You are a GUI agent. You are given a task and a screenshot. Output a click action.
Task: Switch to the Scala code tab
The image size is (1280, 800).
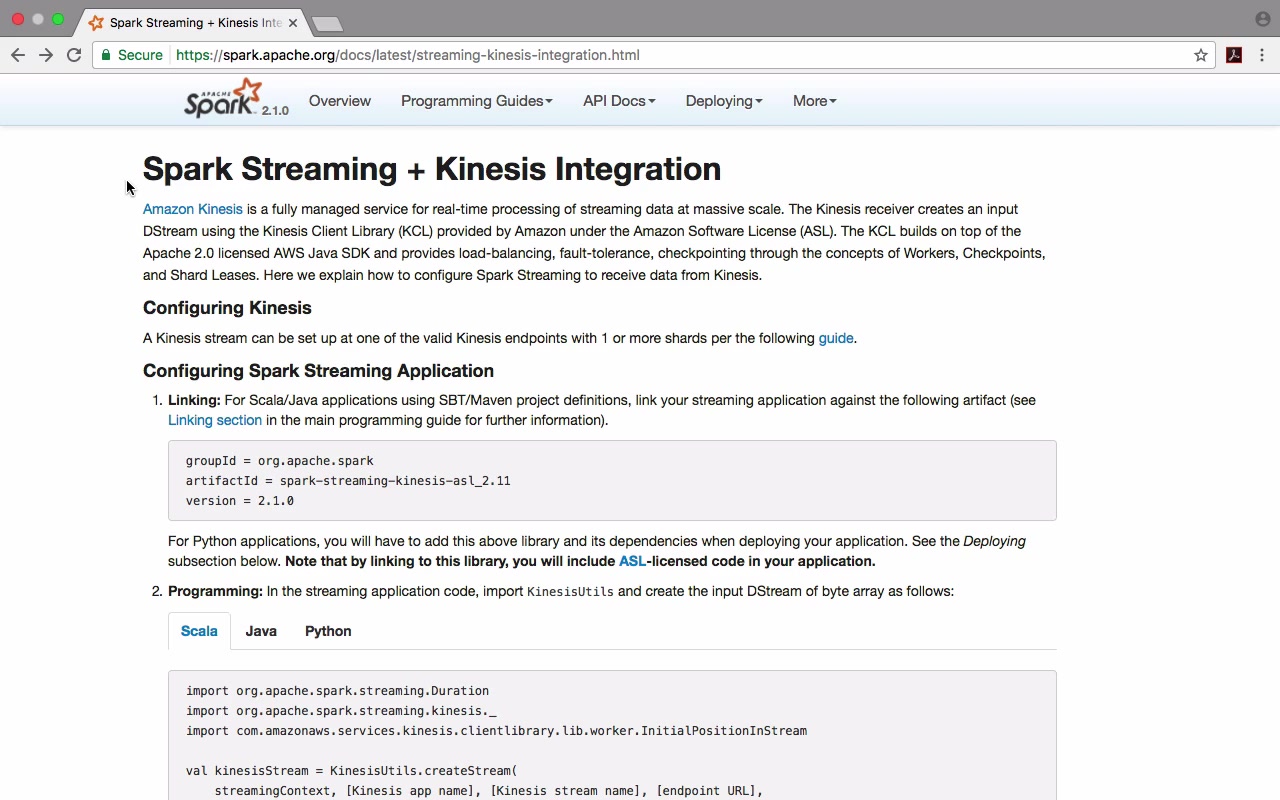tap(199, 631)
